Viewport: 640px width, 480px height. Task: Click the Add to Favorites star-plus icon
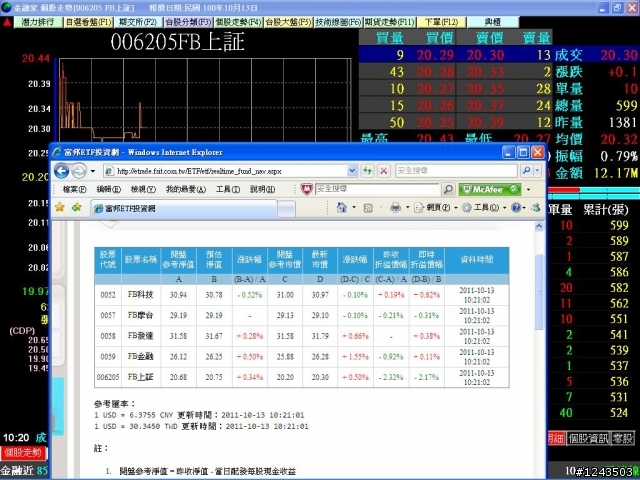(76, 207)
